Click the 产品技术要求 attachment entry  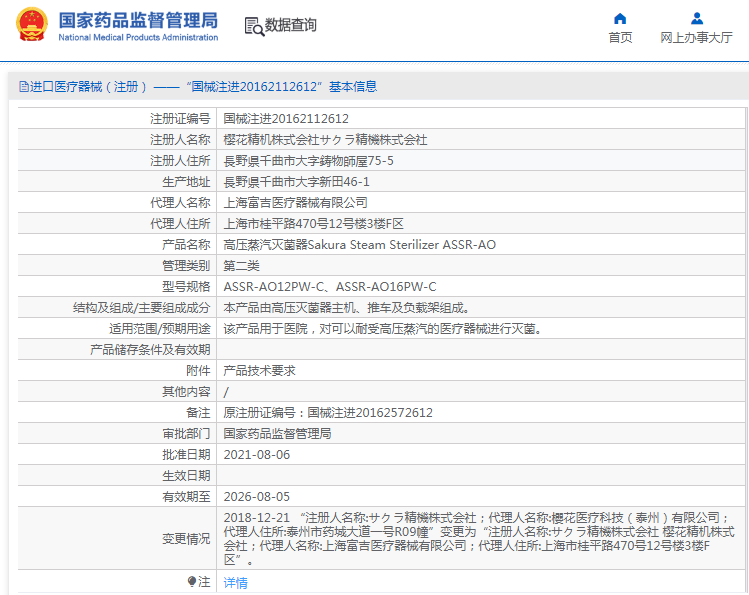(x=259, y=370)
